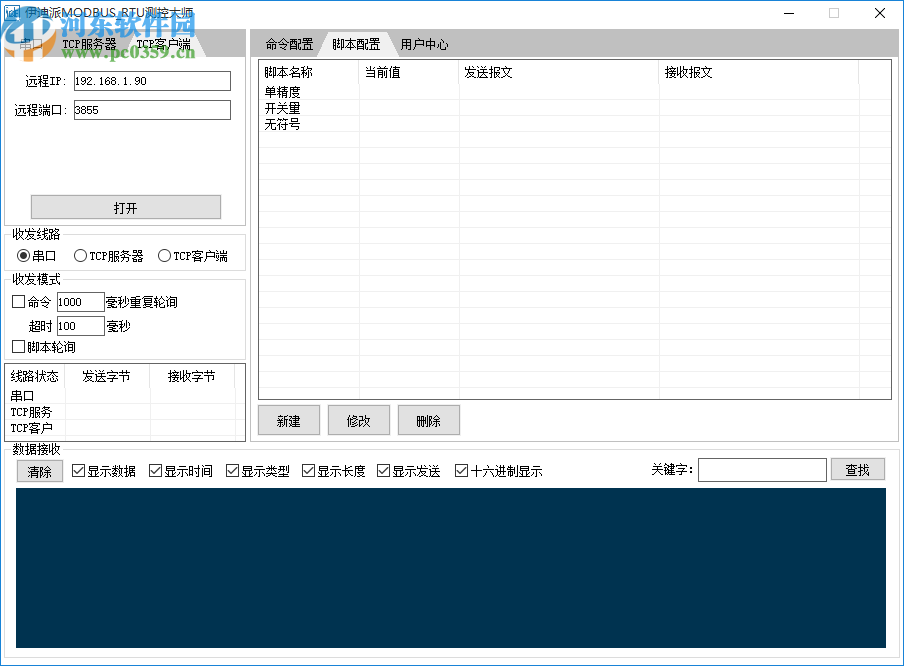Select the 串口 radio under 收发线路
904x666 pixels.
23,255
